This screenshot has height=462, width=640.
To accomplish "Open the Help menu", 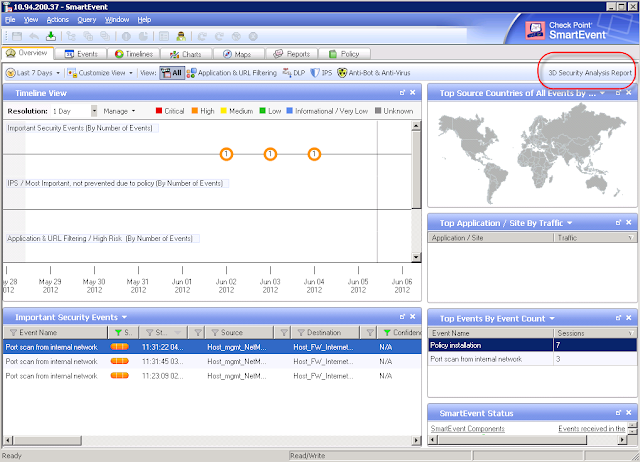I will coord(144,20).
